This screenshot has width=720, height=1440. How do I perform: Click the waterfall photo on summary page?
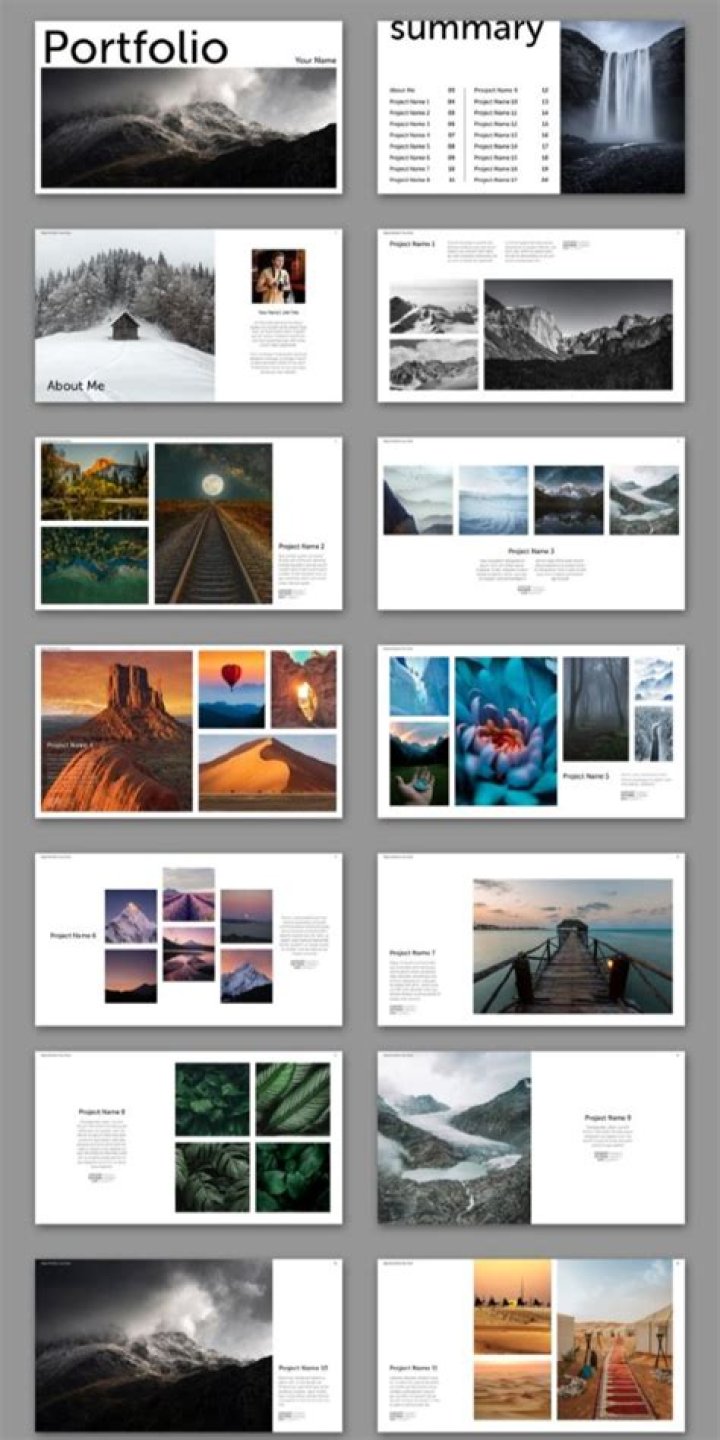pyautogui.click(x=622, y=108)
